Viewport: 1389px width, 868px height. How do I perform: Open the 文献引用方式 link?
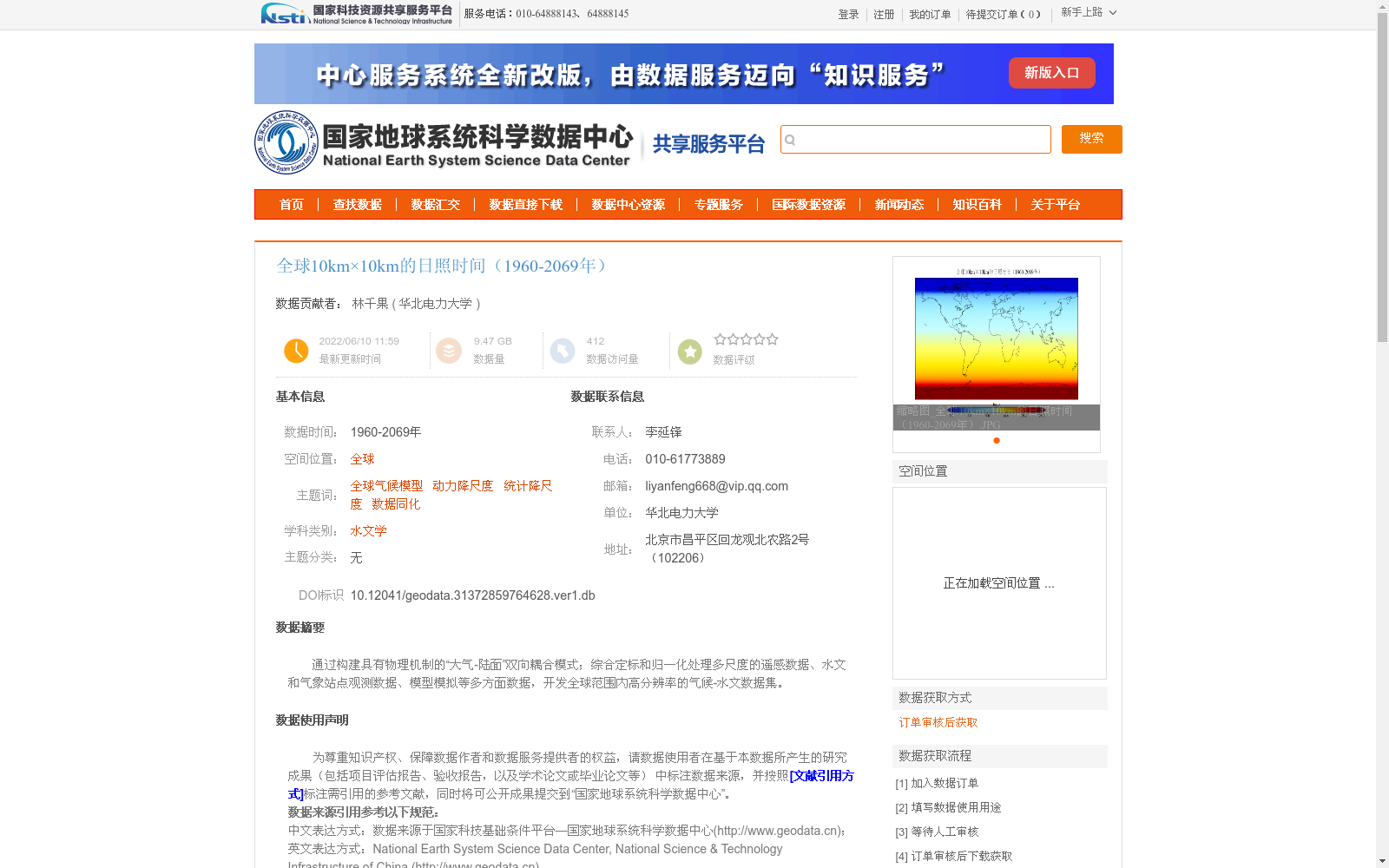click(821, 776)
